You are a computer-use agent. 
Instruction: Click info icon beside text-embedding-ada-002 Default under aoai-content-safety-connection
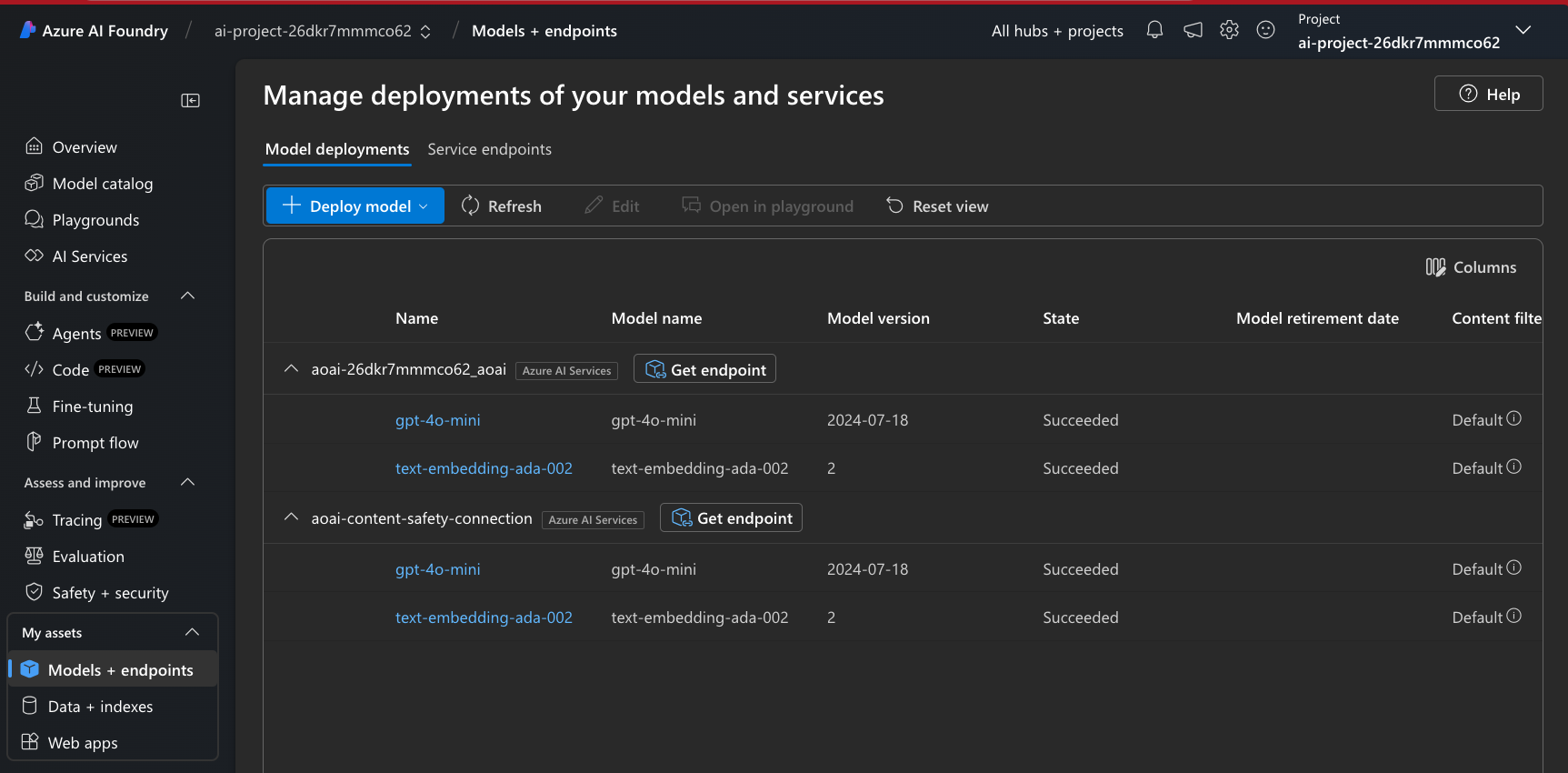click(1513, 616)
